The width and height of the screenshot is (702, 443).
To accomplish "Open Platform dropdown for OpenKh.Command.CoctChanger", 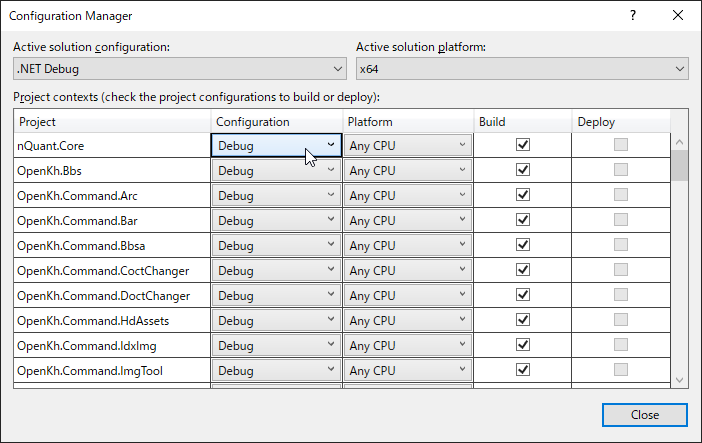I will pos(408,271).
